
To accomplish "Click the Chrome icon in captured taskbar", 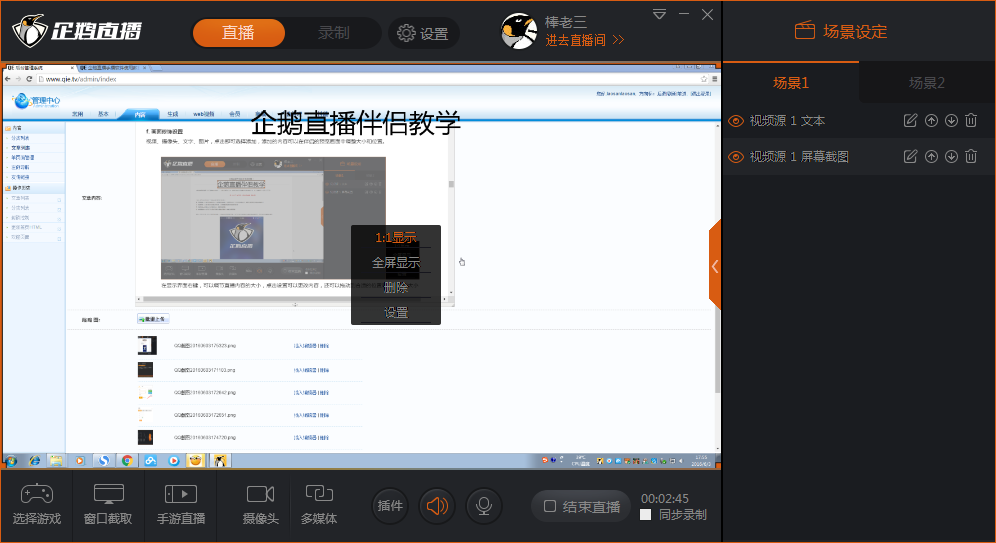I will coord(127,460).
